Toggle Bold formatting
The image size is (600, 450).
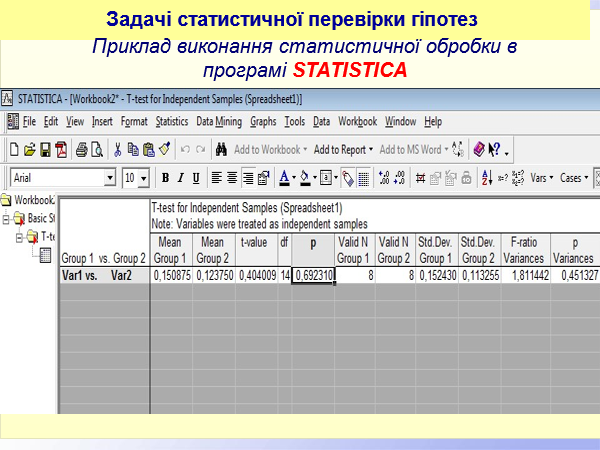[165, 178]
